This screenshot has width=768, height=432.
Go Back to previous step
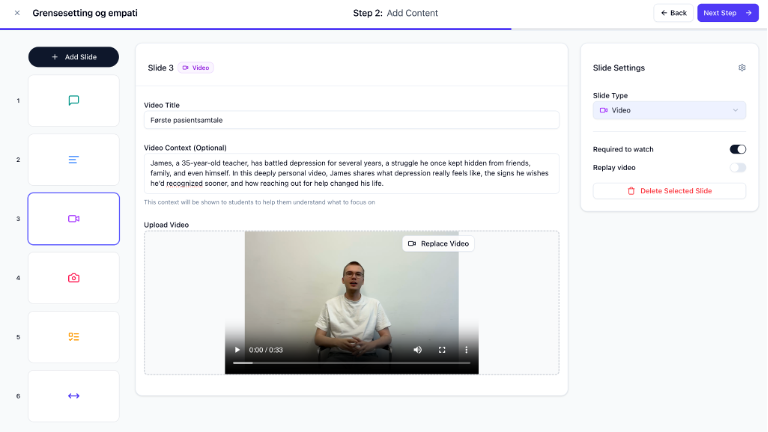[673, 13]
